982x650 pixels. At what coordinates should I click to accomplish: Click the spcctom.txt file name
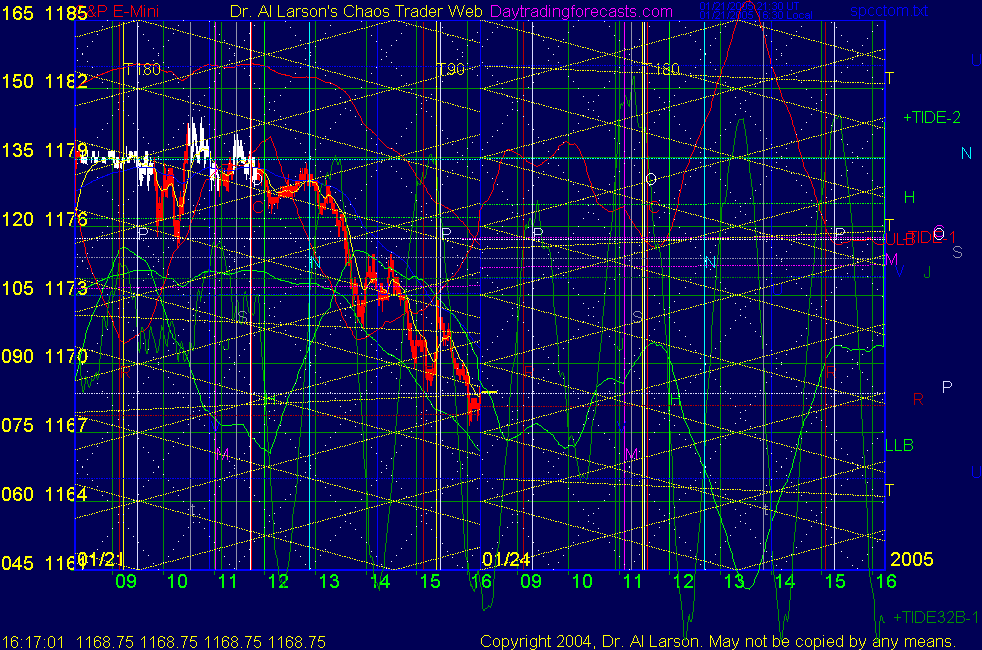tap(889, 11)
